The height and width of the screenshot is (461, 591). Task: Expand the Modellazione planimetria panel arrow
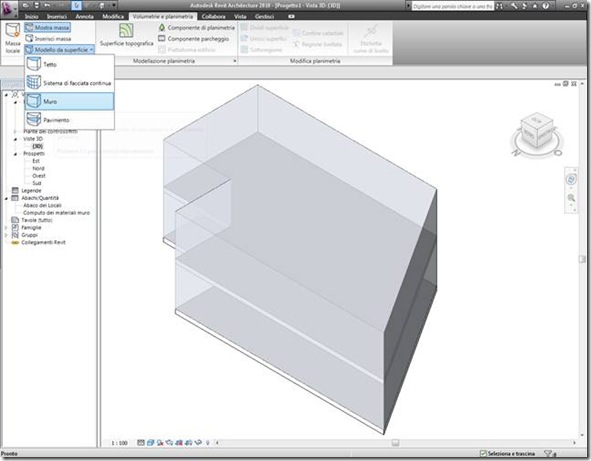click(235, 61)
